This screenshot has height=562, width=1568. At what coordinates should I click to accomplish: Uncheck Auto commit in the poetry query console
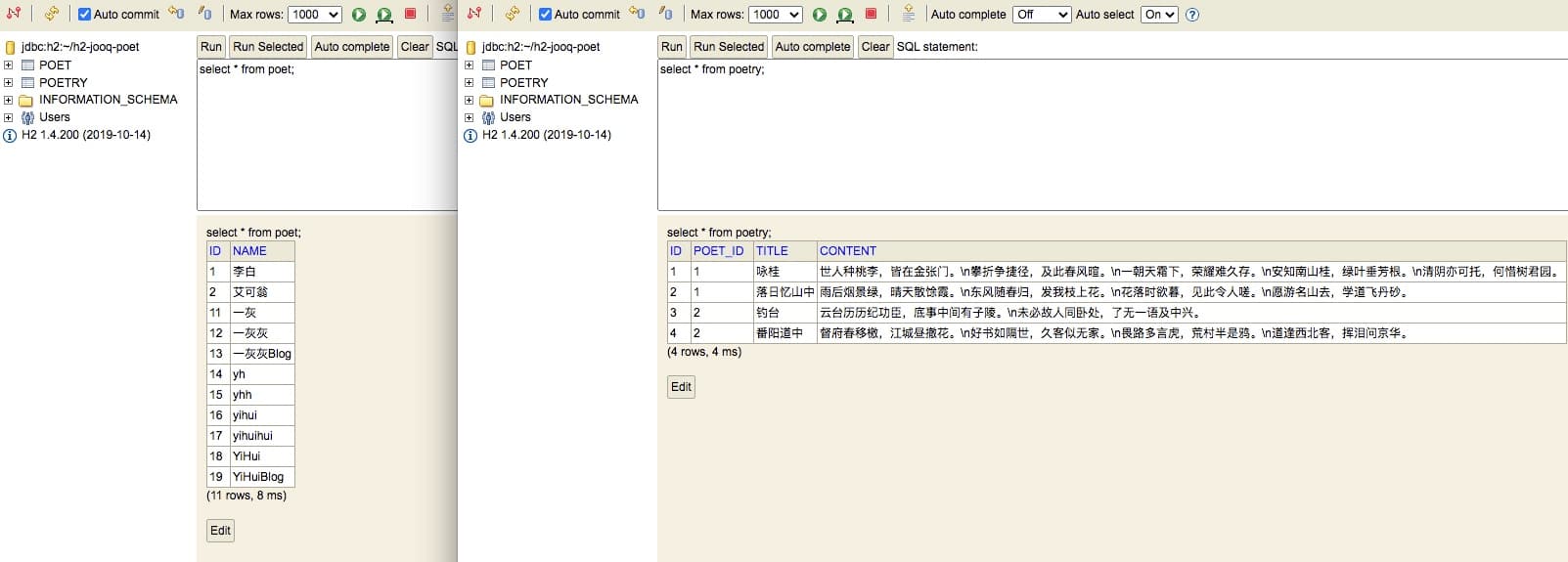point(545,15)
